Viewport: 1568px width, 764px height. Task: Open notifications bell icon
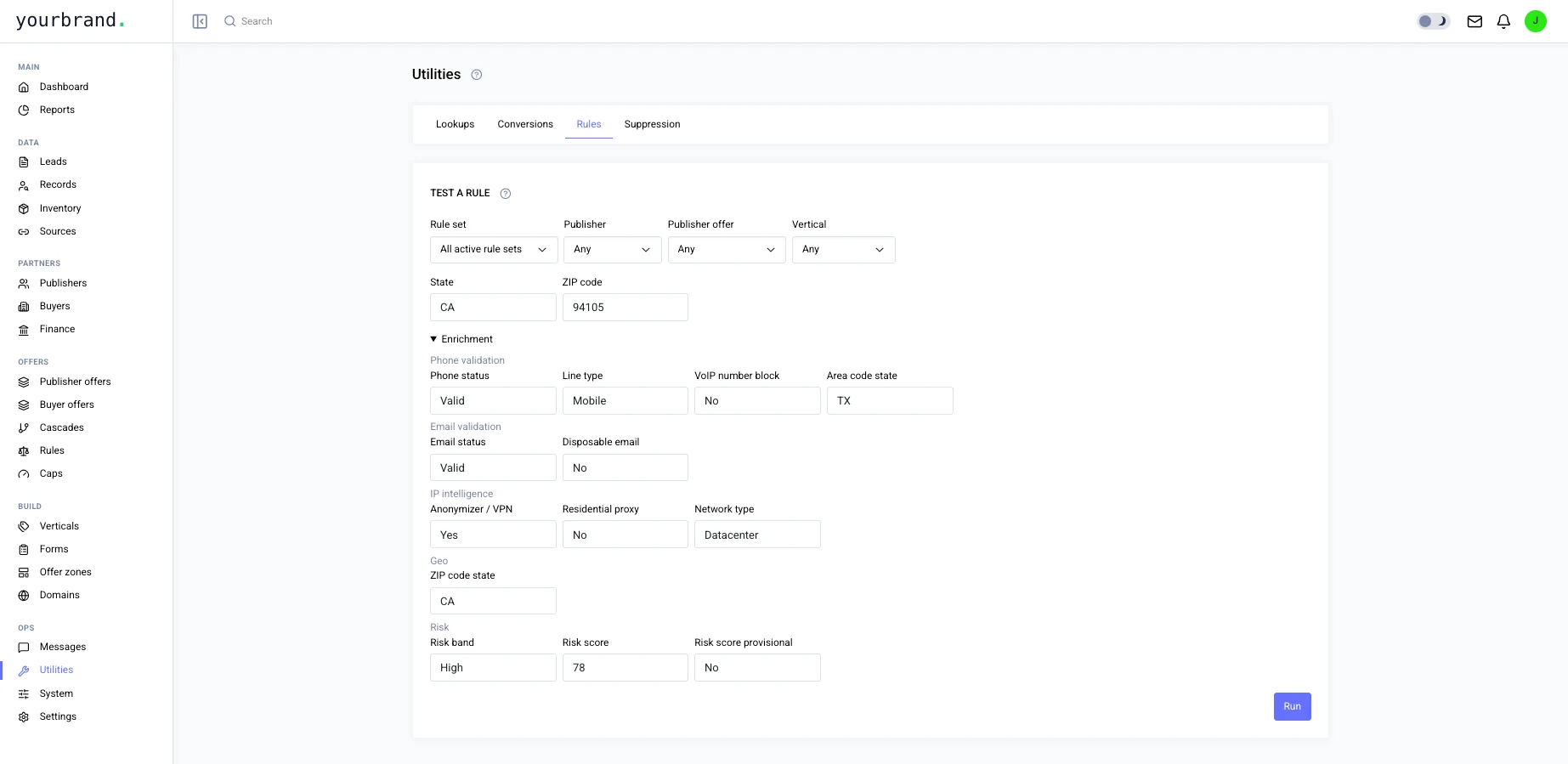[x=1503, y=21]
